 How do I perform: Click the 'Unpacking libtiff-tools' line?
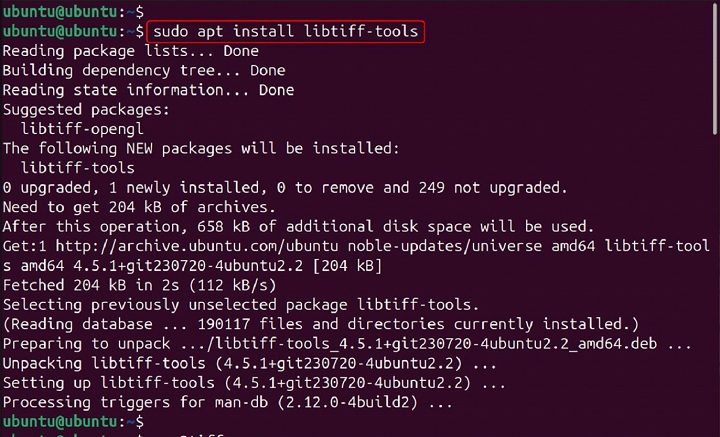232,364
